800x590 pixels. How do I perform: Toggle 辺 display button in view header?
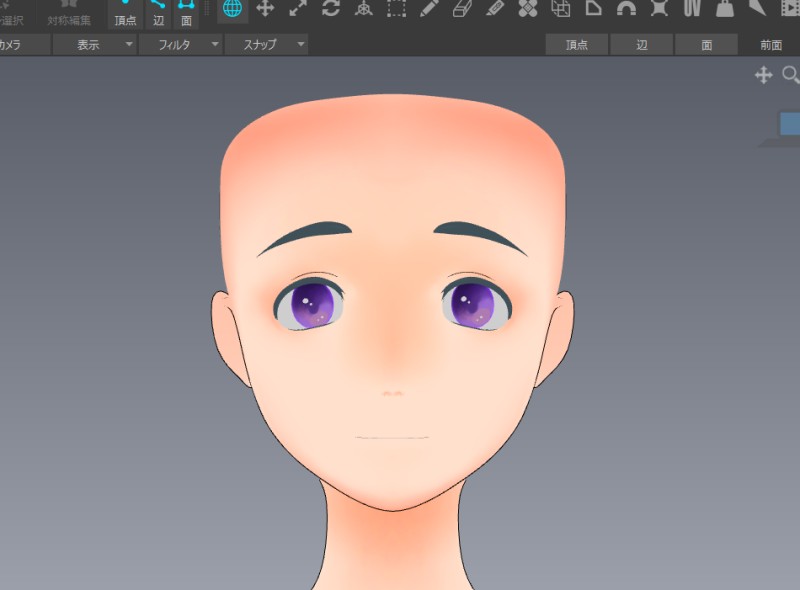(641, 45)
